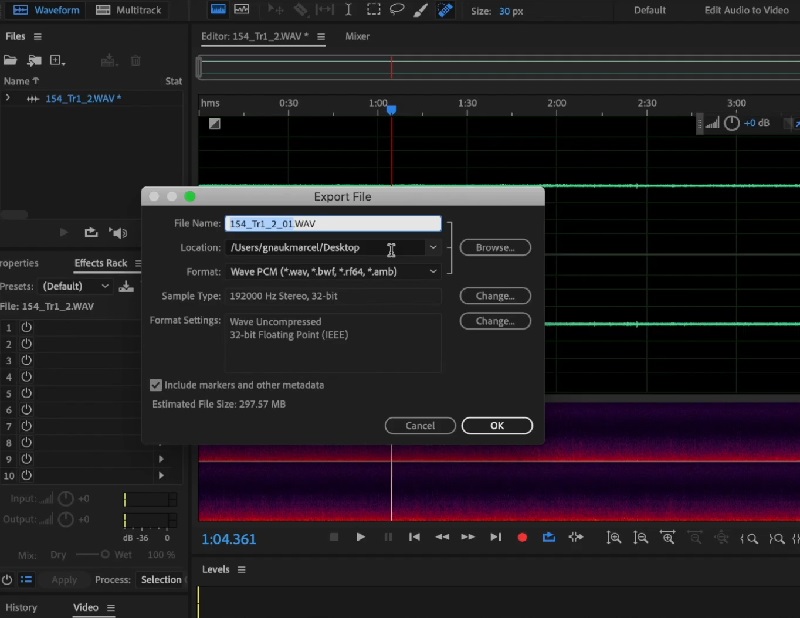
Task: Toggle the Loop Playback transport icon
Action: 549,537
